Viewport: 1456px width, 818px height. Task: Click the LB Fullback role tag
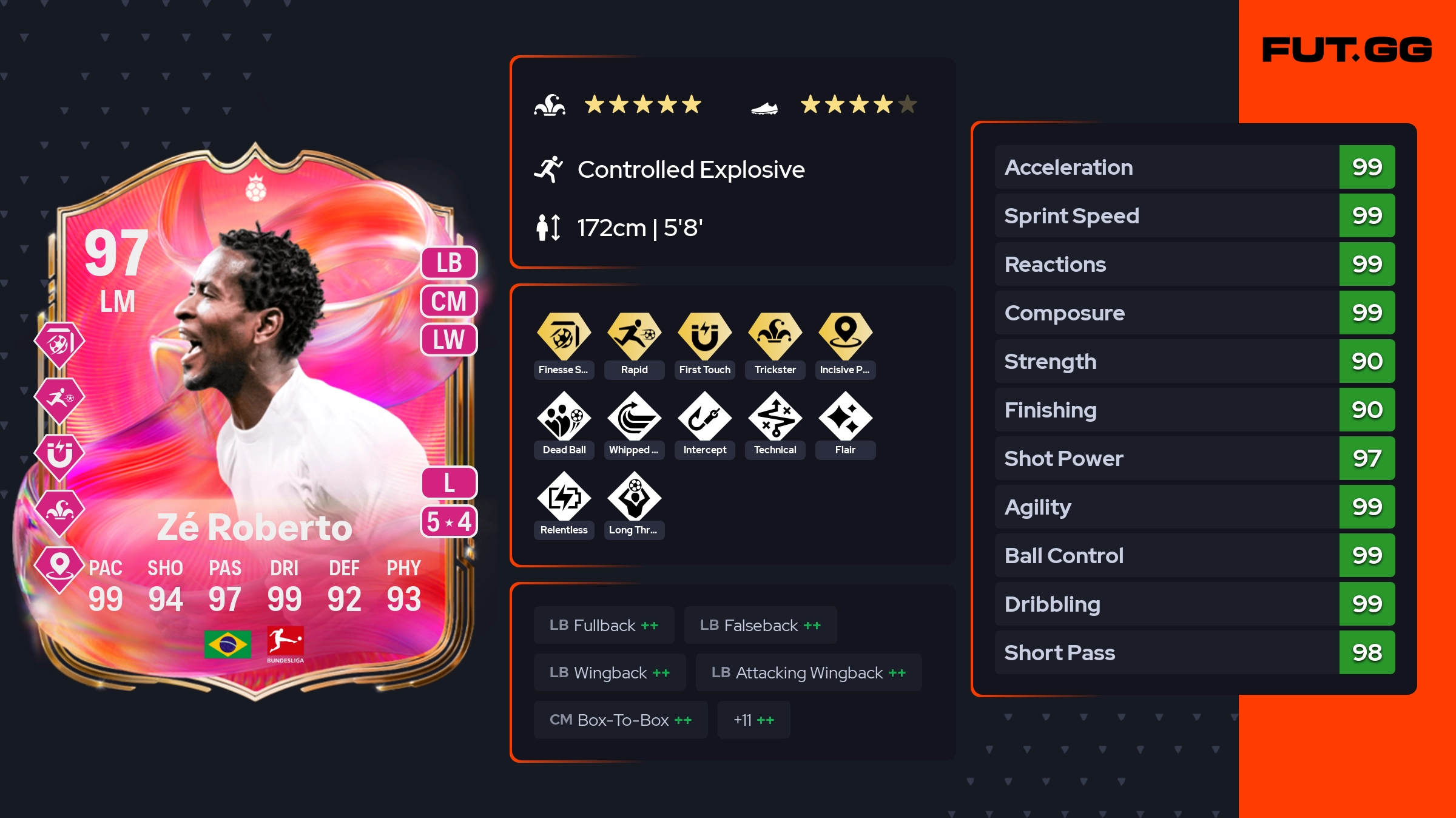pos(604,625)
